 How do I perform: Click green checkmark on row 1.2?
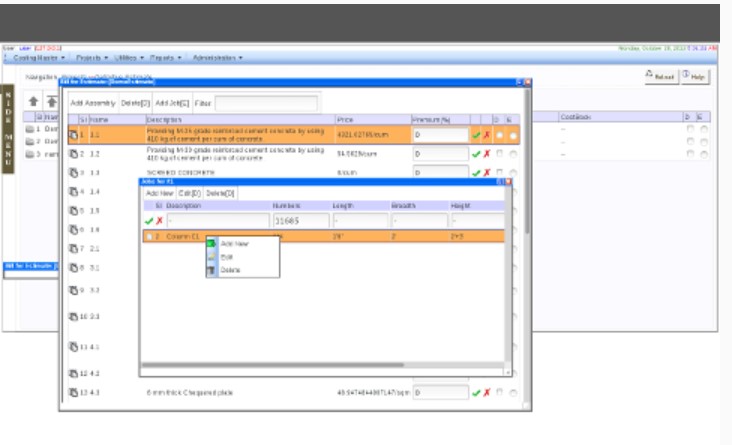pos(476,154)
